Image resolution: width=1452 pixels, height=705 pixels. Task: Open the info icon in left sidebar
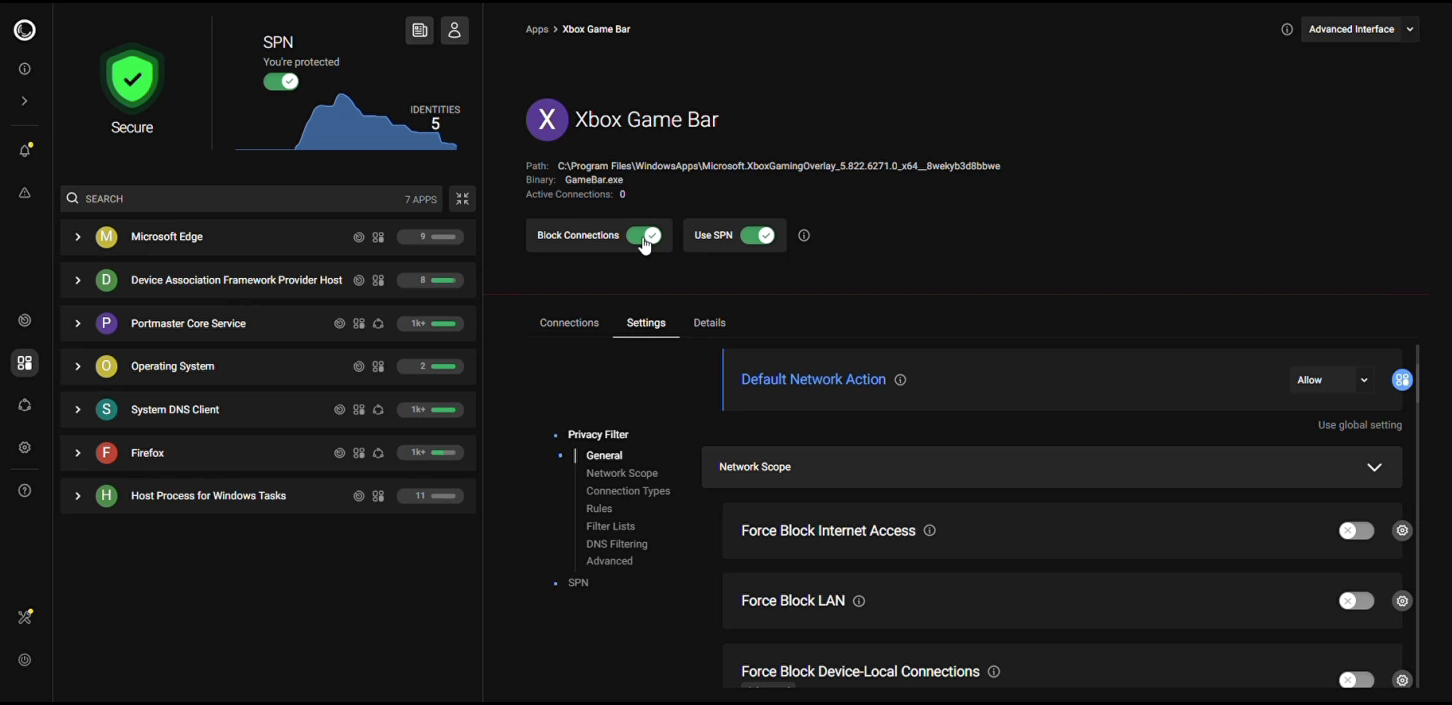point(25,69)
